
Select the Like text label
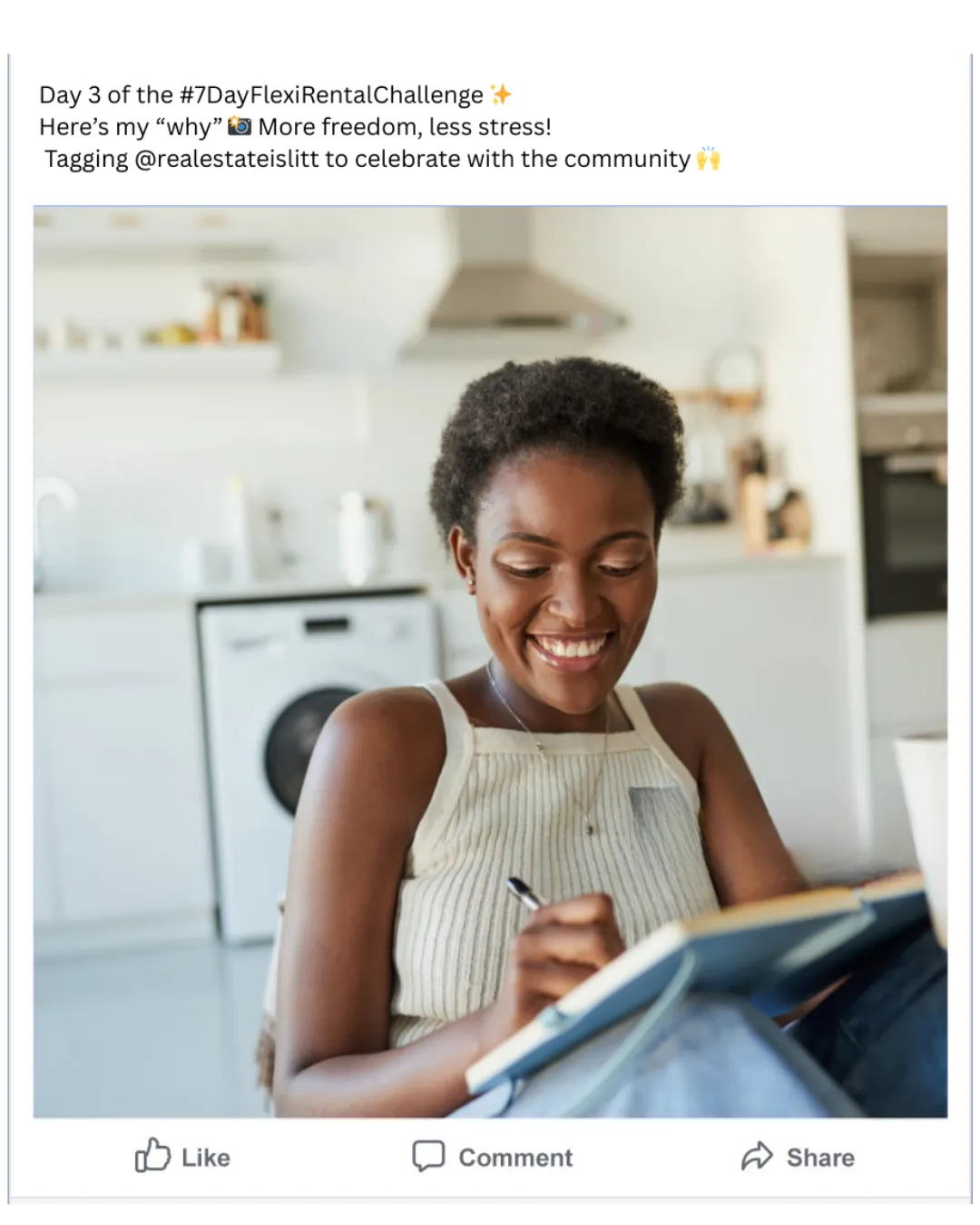coord(206,1157)
